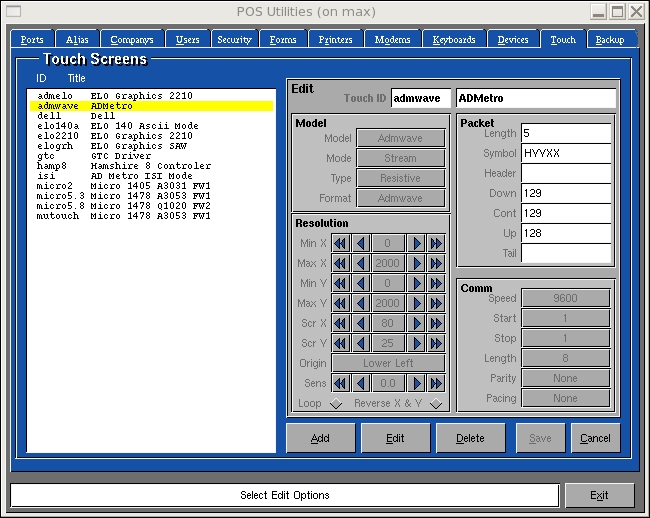Decrease Scr X with single left arrow
650x518 pixels.
coord(361,323)
